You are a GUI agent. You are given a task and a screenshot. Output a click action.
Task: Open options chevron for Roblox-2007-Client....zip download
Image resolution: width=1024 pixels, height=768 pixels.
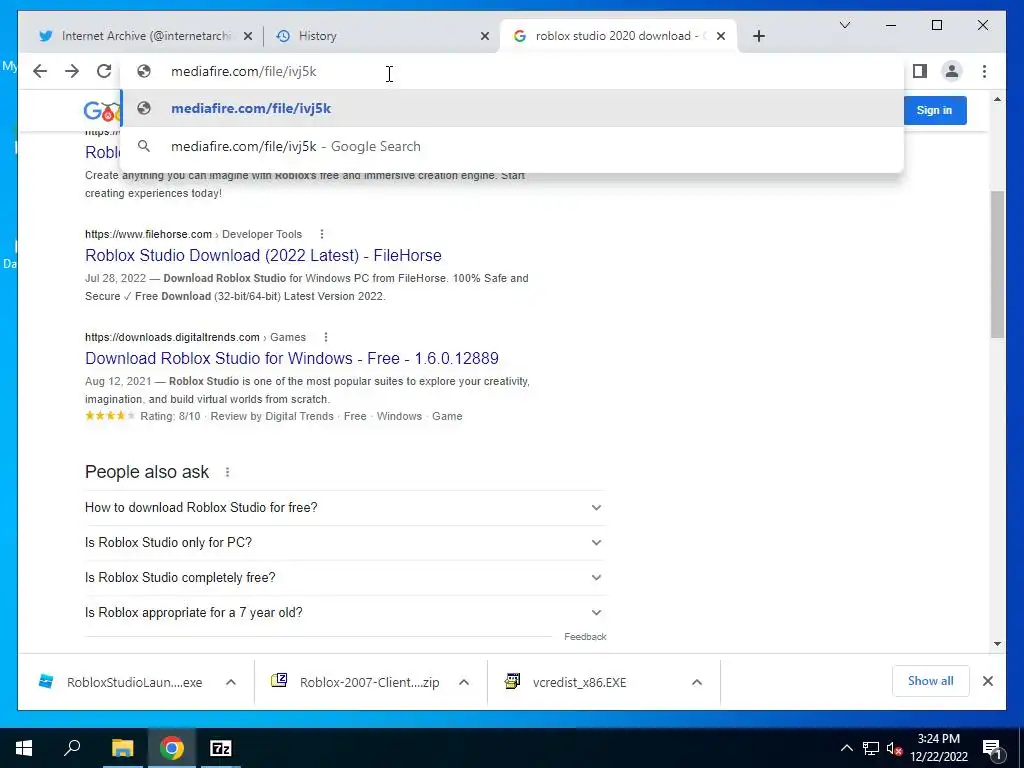pos(464,682)
